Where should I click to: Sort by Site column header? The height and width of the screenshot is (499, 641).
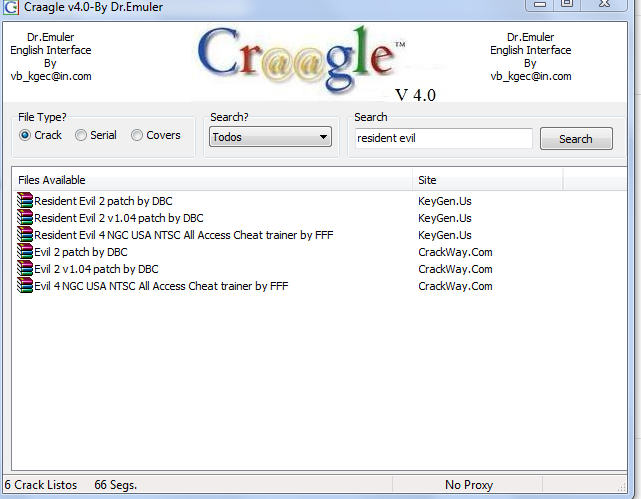point(488,180)
